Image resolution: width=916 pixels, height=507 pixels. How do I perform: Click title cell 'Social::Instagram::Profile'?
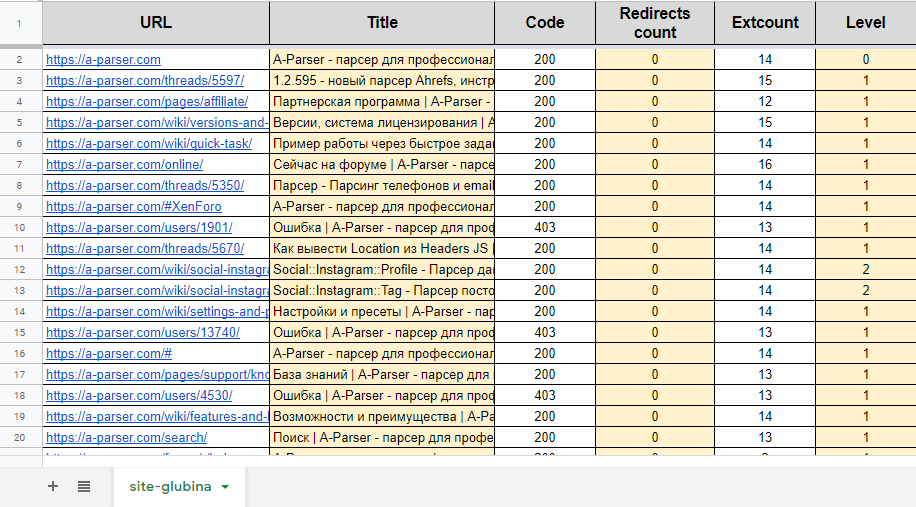tap(382, 270)
